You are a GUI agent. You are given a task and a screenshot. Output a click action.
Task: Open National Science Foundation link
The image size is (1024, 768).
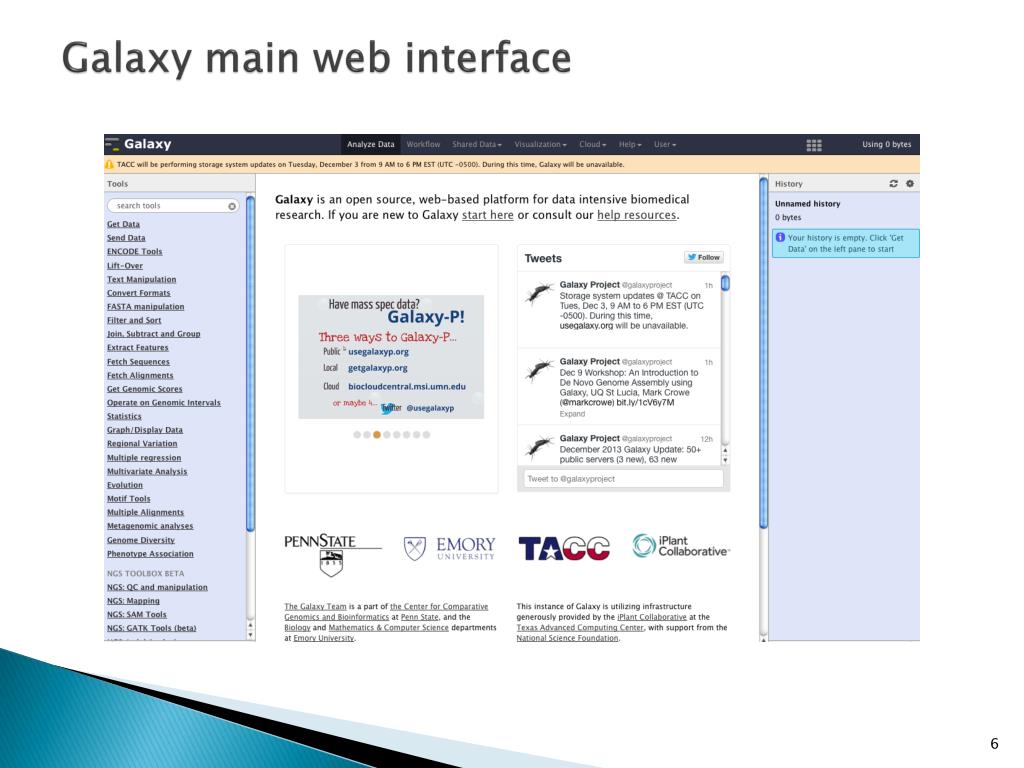pos(567,638)
